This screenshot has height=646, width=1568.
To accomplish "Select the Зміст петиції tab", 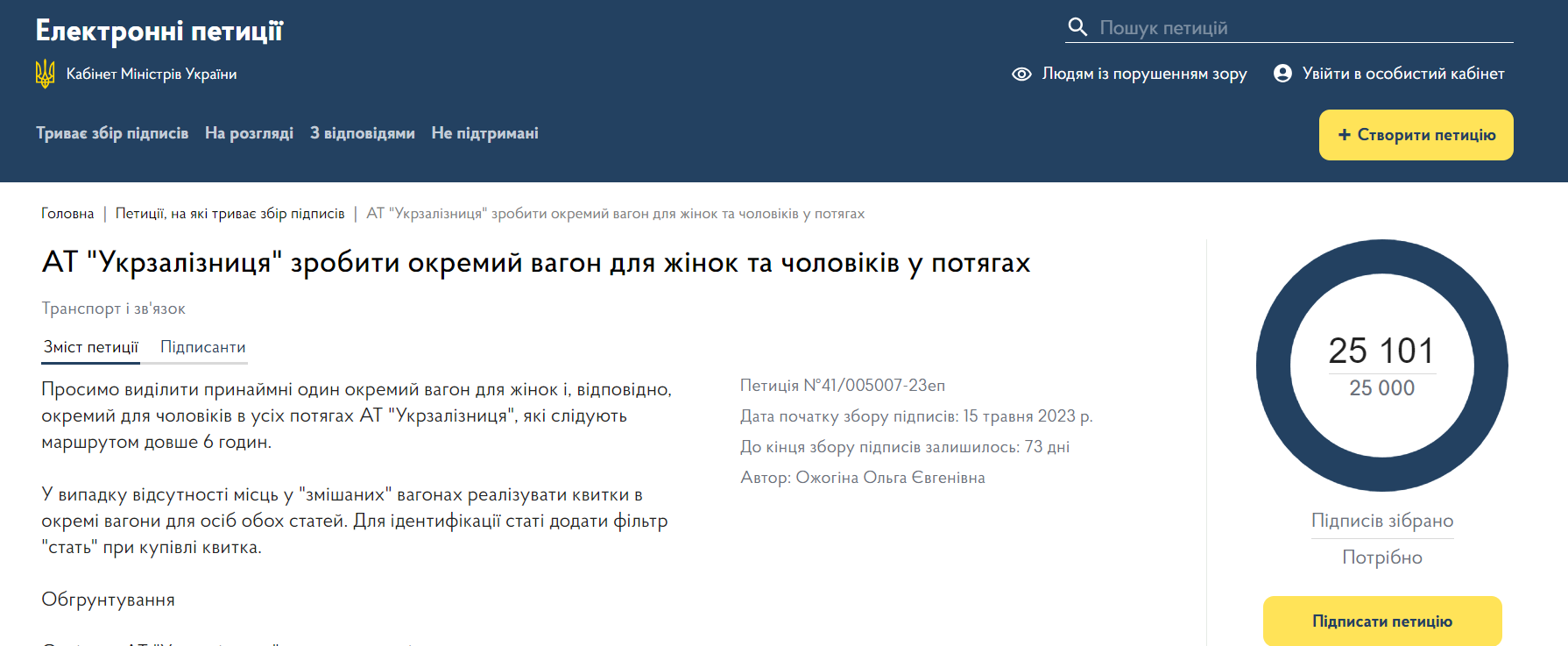I will coord(91,347).
